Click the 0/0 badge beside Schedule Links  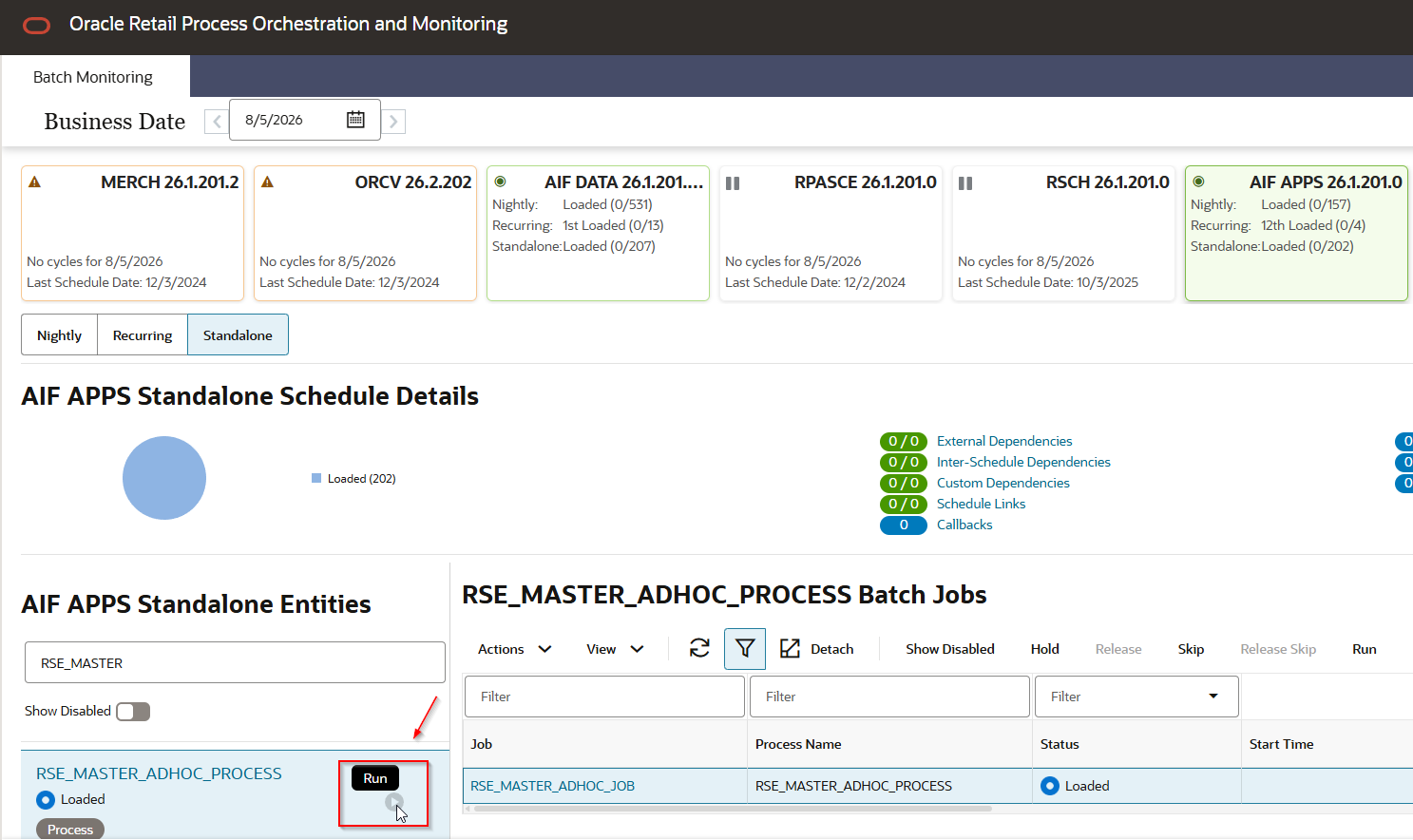[904, 504]
